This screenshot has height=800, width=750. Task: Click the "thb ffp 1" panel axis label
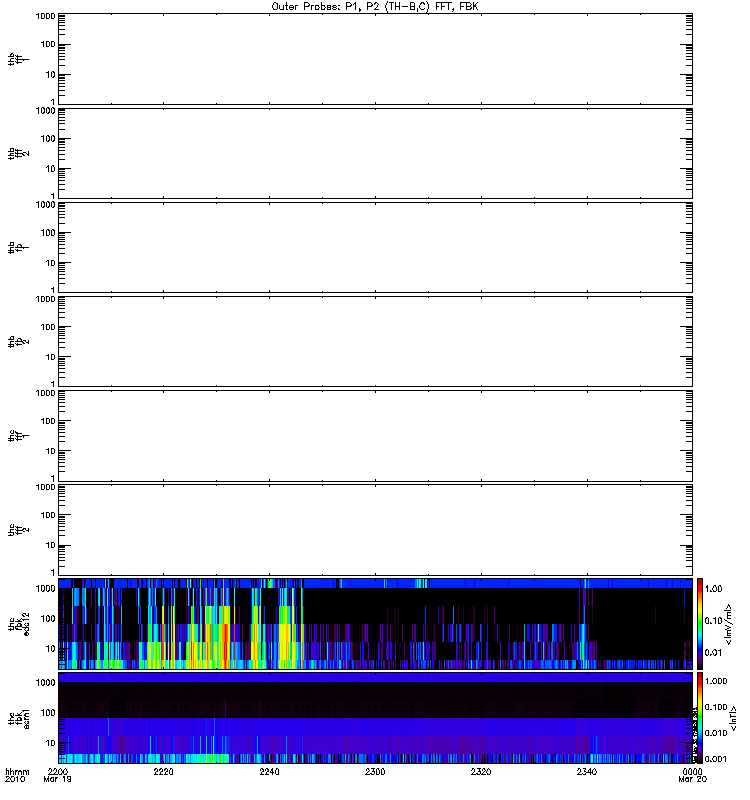[18, 247]
